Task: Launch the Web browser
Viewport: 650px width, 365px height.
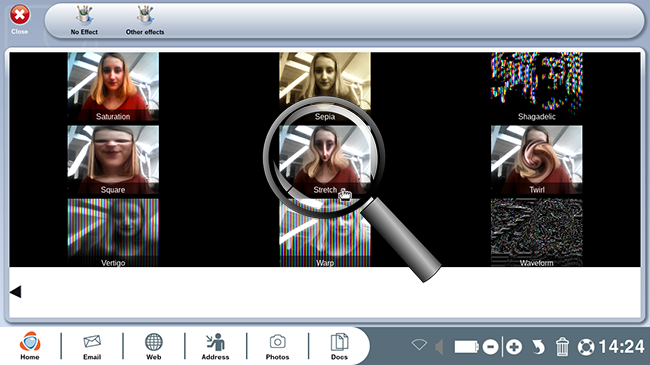Action: (153, 346)
